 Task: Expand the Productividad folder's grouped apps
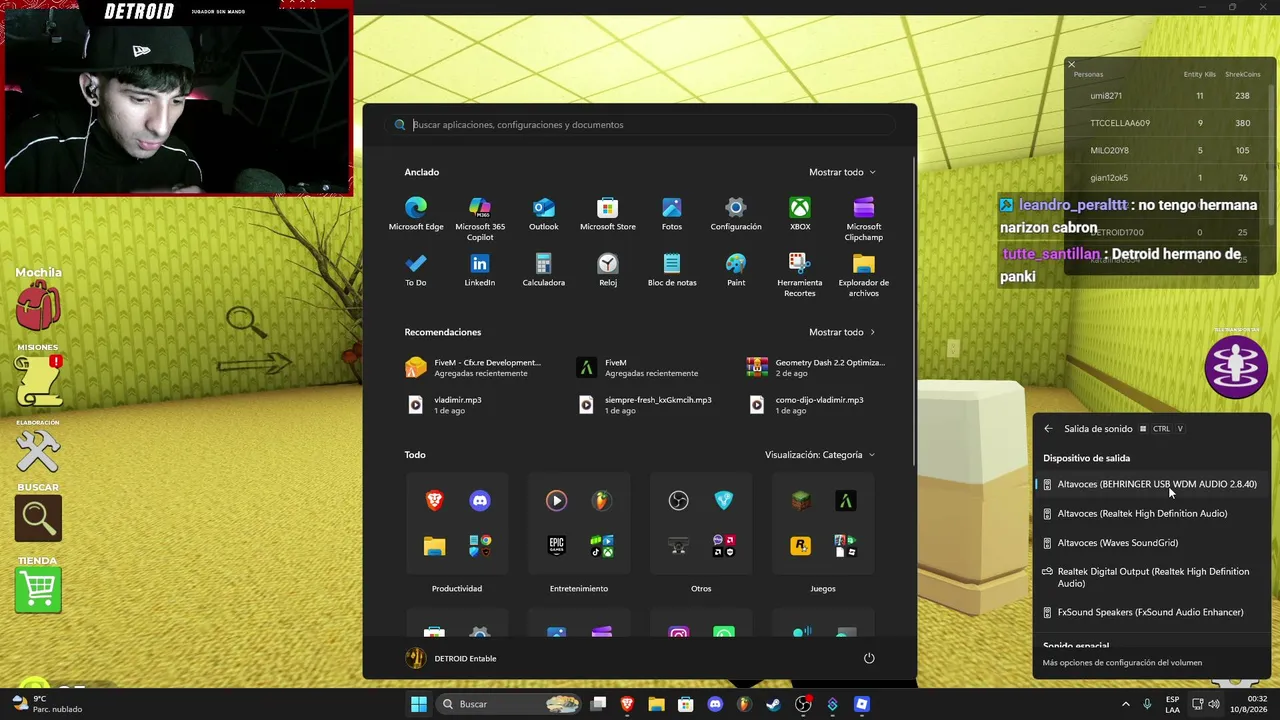[480, 546]
